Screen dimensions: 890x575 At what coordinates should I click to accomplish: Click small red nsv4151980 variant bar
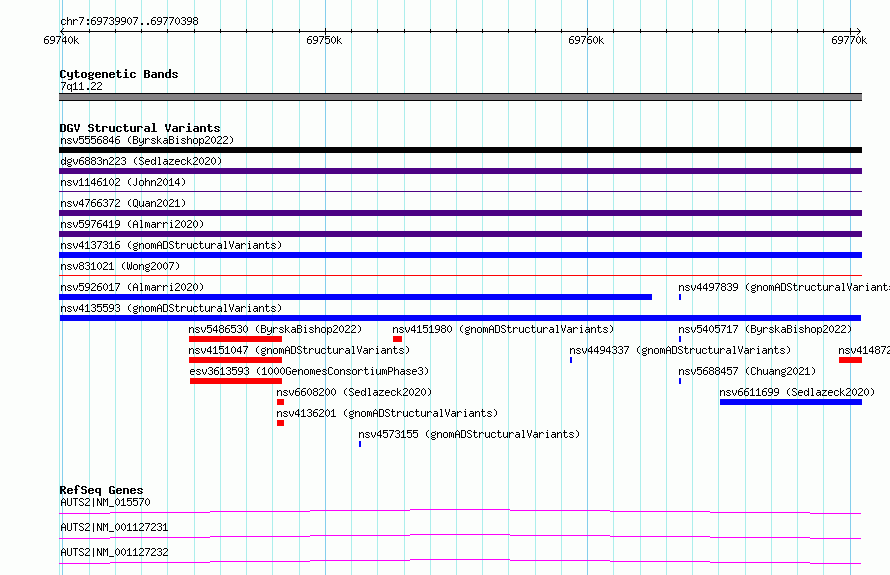click(x=397, y=339)
